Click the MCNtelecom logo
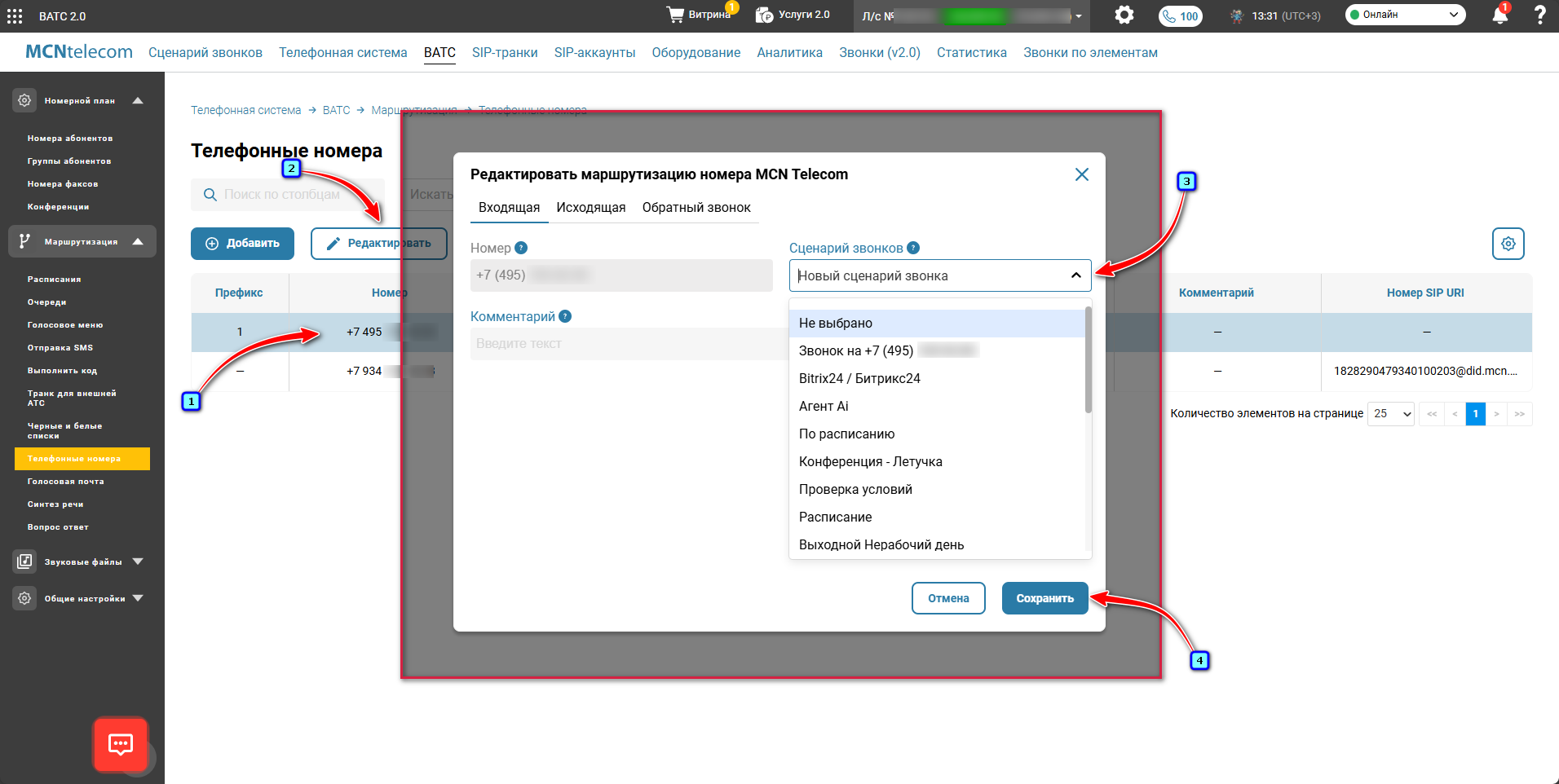This screenshot has width=1559, height=784. [79, 52]
